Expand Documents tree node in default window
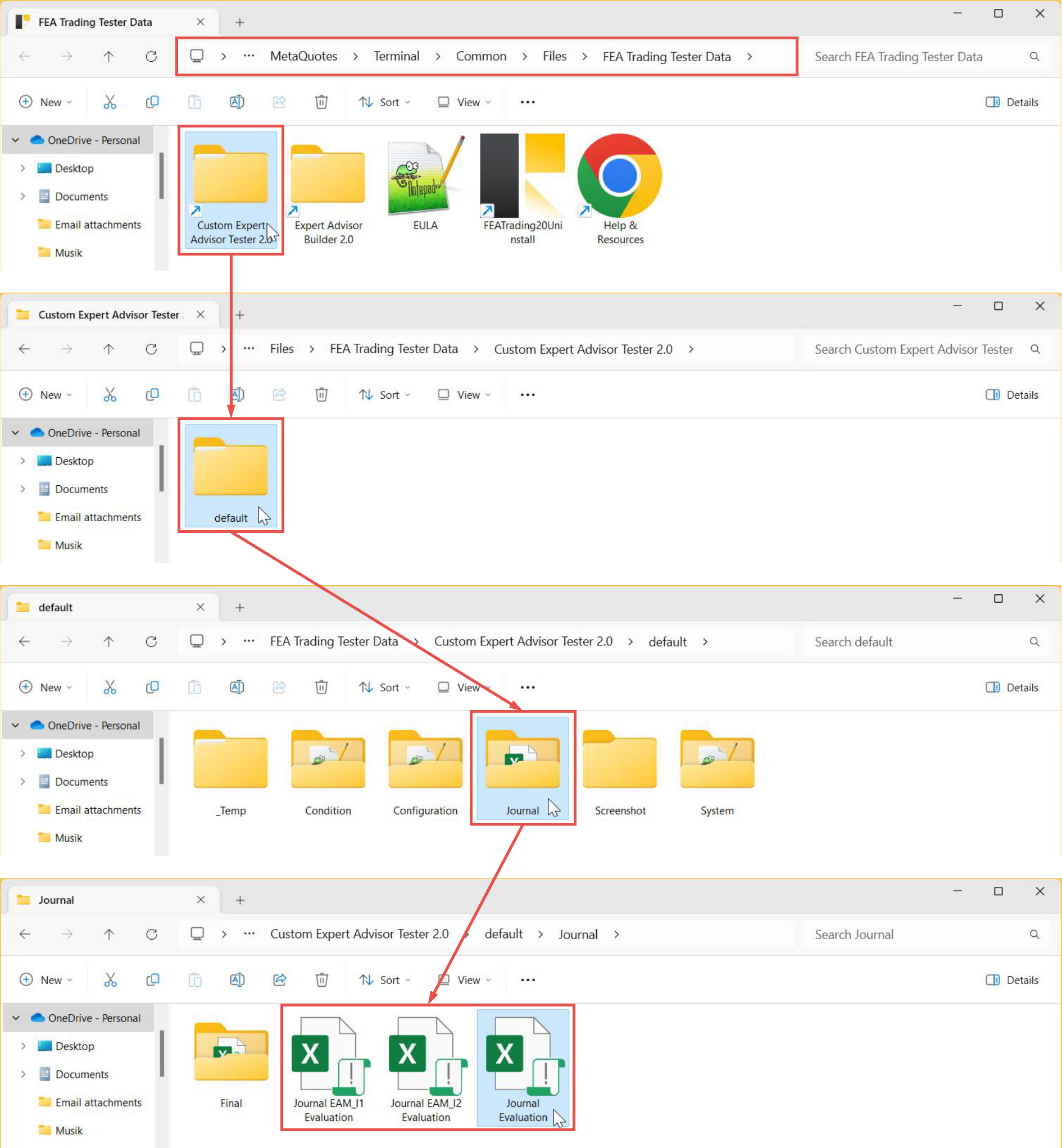This screenshot has height=1148, width=1062. pyautogui.click(x=22, y=782)
